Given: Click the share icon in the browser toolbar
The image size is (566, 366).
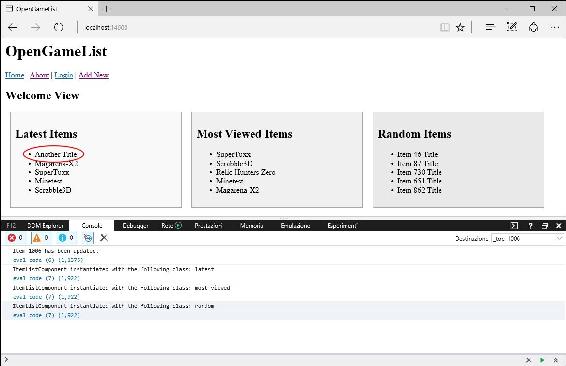Looking at the screenshot, I should pos(533,27).
